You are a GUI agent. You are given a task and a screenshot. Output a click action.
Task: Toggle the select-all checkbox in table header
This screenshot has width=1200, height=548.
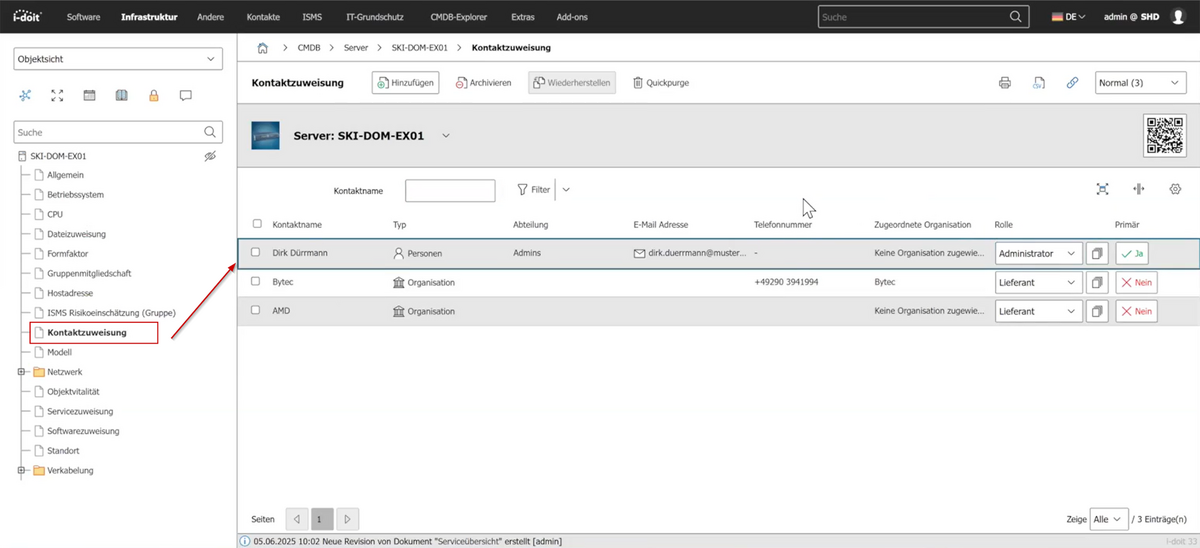[x=257, y=224]
